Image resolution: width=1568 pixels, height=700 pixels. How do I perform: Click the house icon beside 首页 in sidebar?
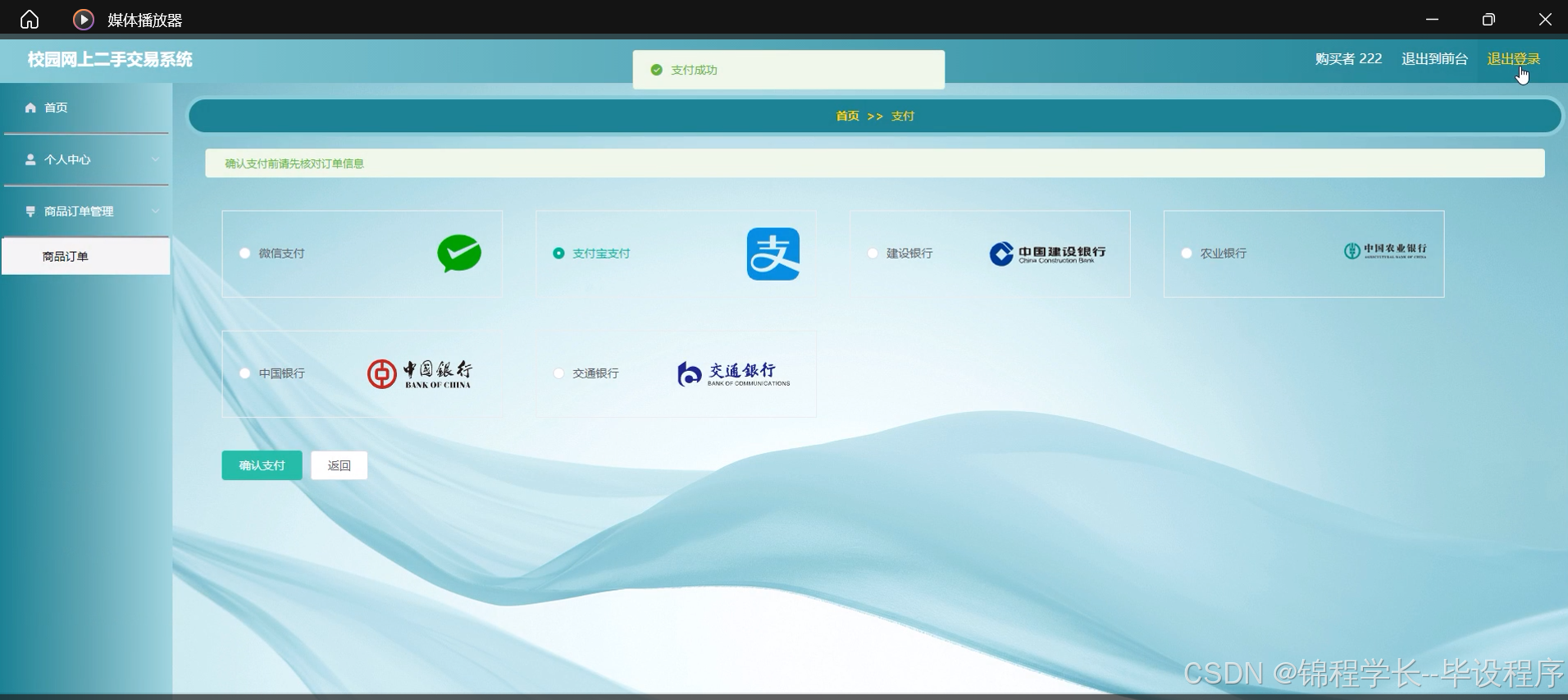pos(30,108)
